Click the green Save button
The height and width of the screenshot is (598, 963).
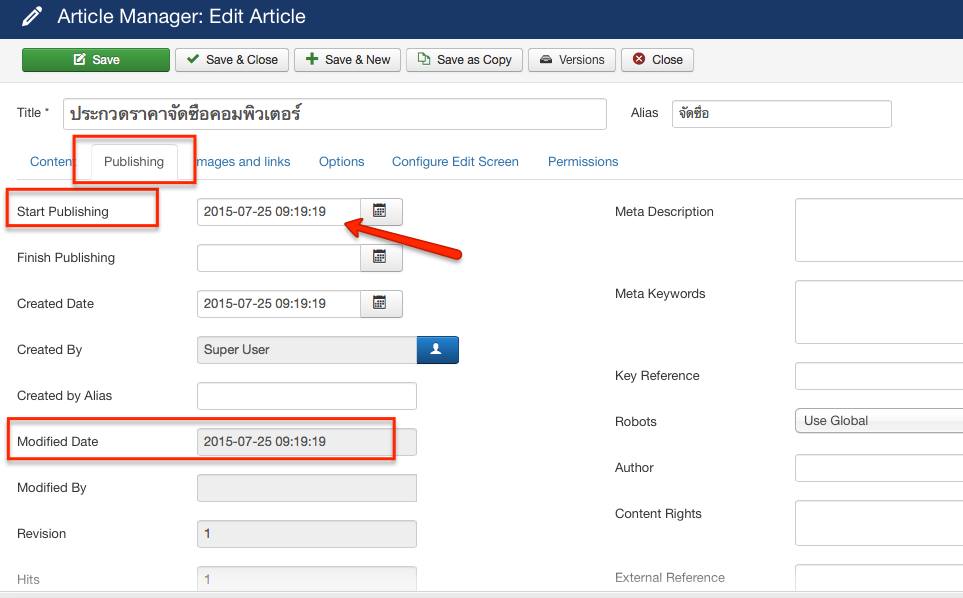(96, 60)
